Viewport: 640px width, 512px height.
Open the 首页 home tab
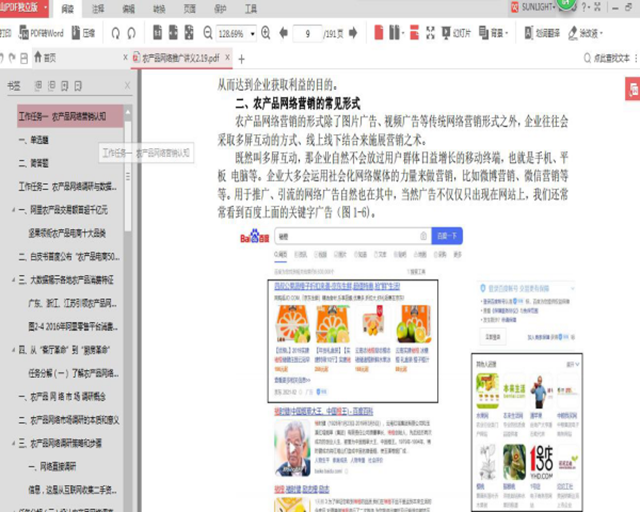pos(43,59)
